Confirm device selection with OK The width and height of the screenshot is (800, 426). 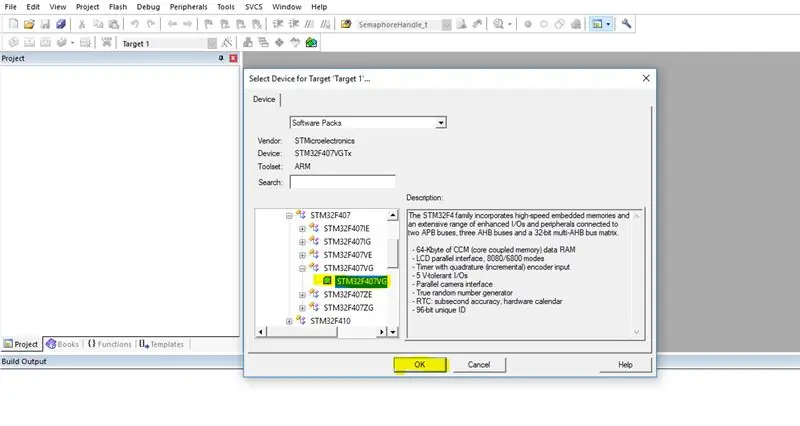point(420,365)
